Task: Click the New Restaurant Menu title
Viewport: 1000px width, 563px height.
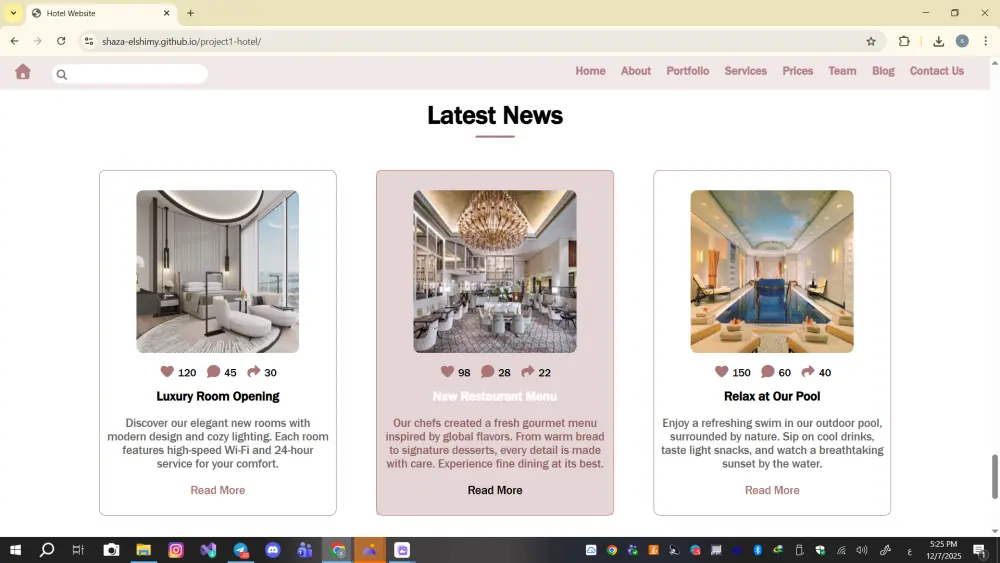Action: 495,396
